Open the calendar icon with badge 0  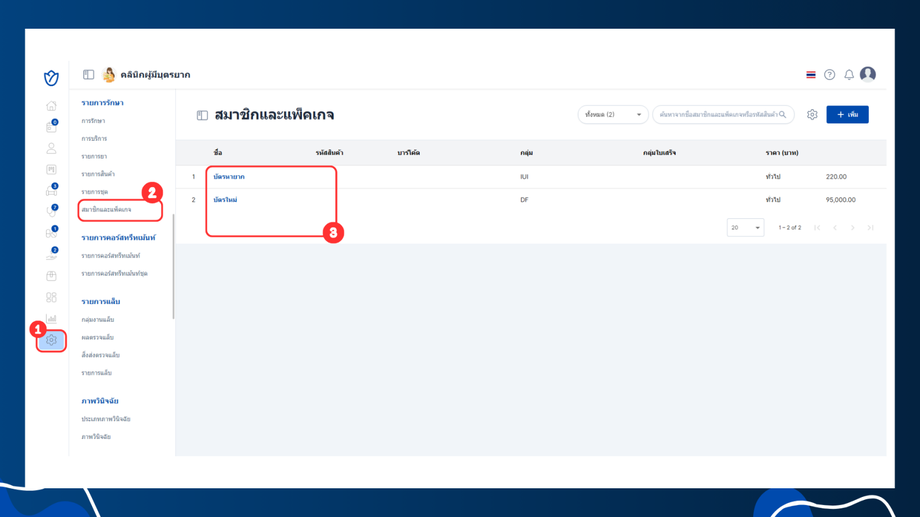(x=51, y=127)
